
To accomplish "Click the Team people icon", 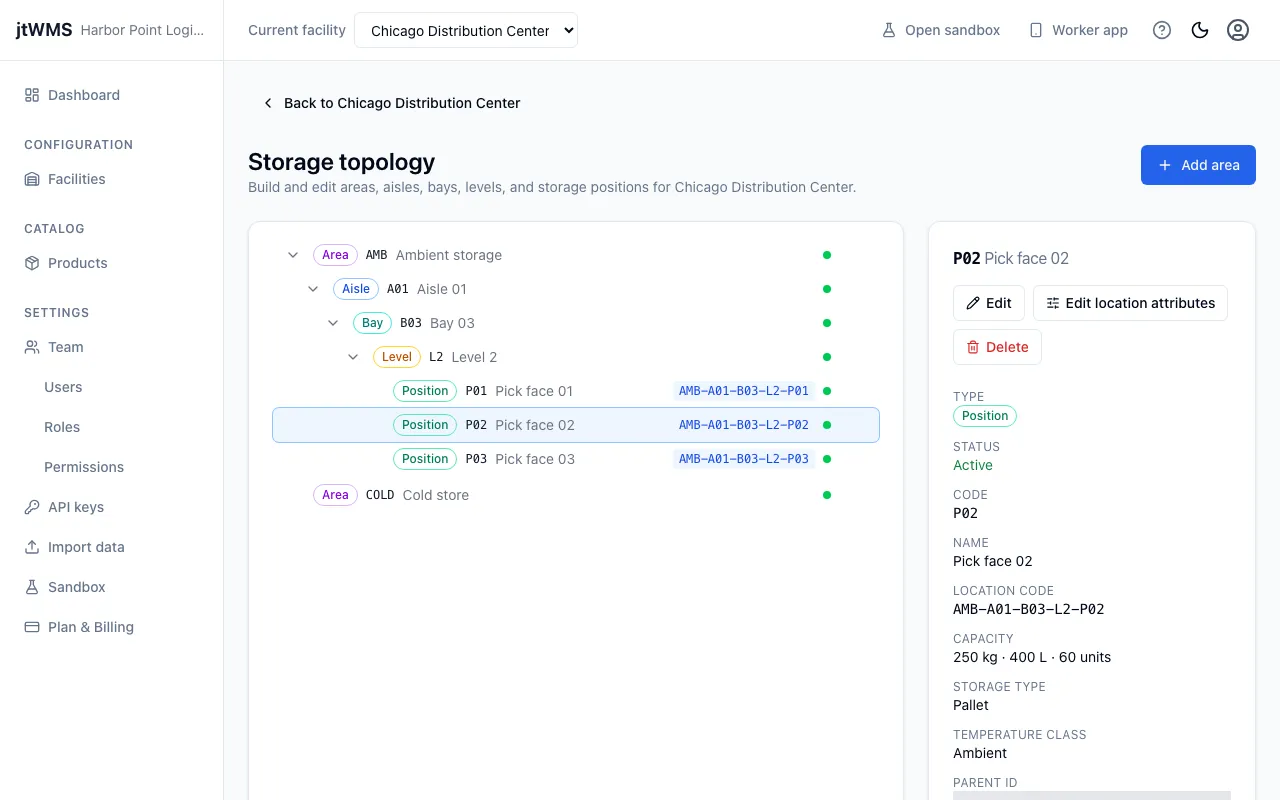I will pos(32,347).
